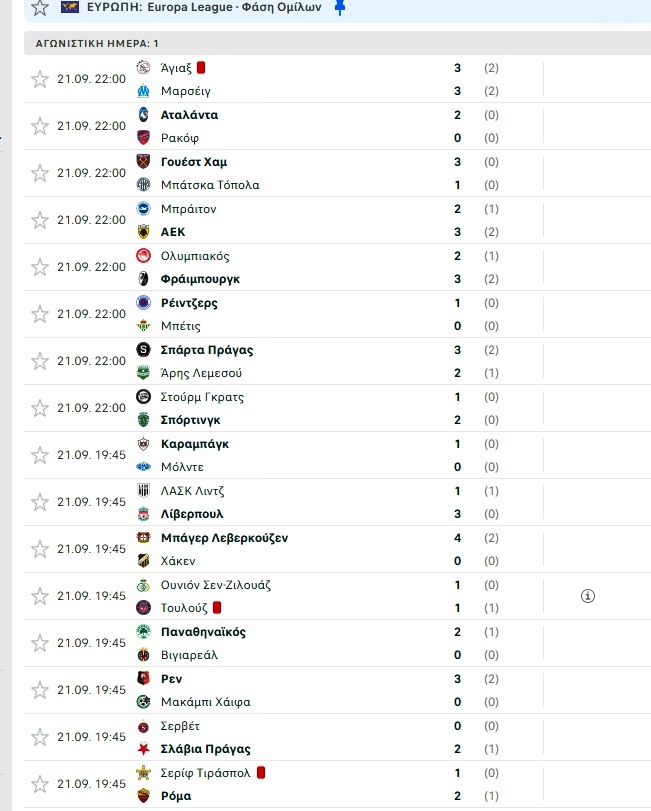Click the Ολυμπιακός team logo
This screenshot has width=651, height=811.
tap(143, 256)
